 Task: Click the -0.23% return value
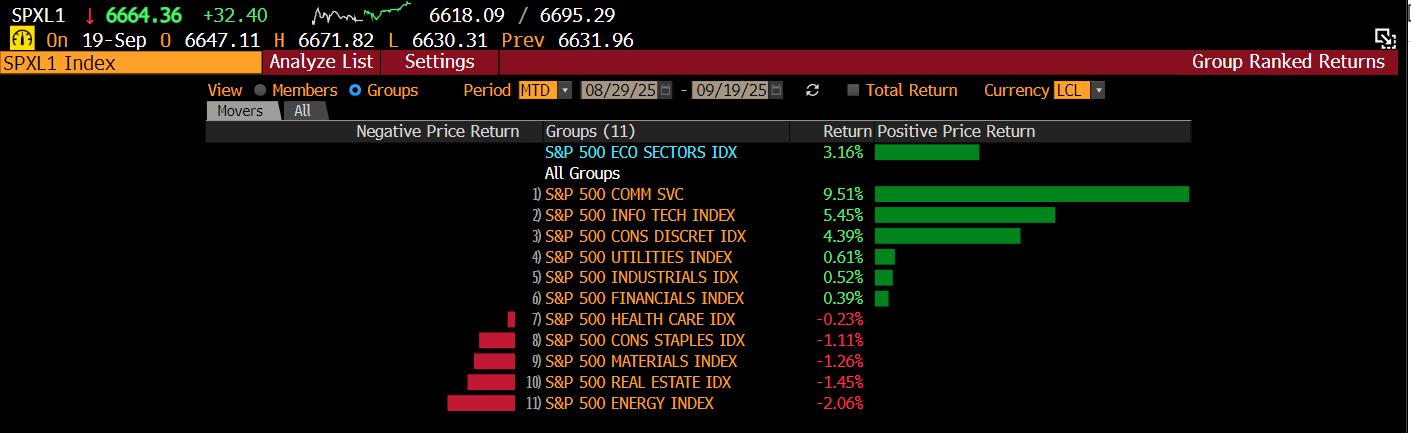[x=840, y=320]
